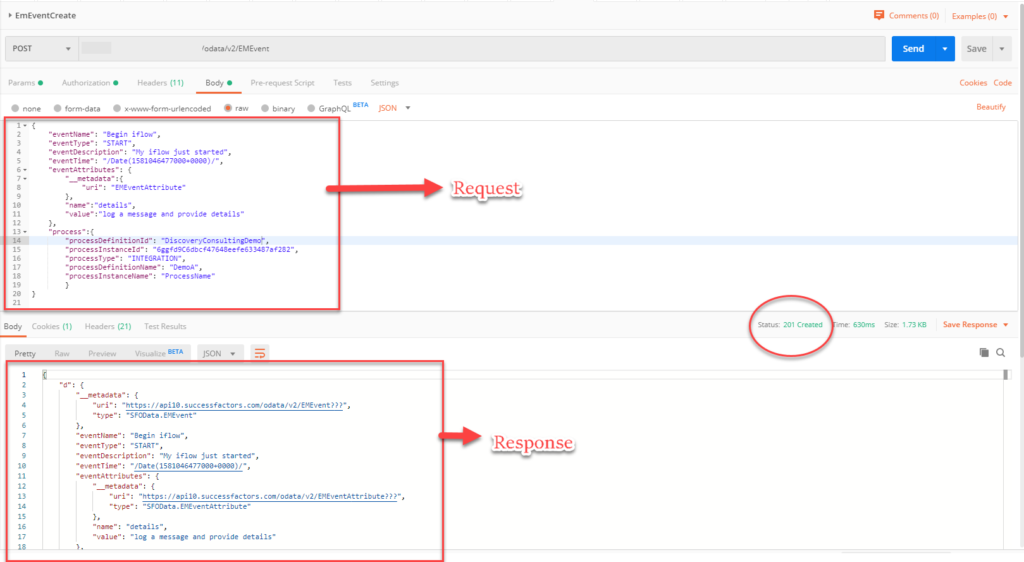Select the Preview response view
This screenshot has height=562, width=1024.
(103, 353)
